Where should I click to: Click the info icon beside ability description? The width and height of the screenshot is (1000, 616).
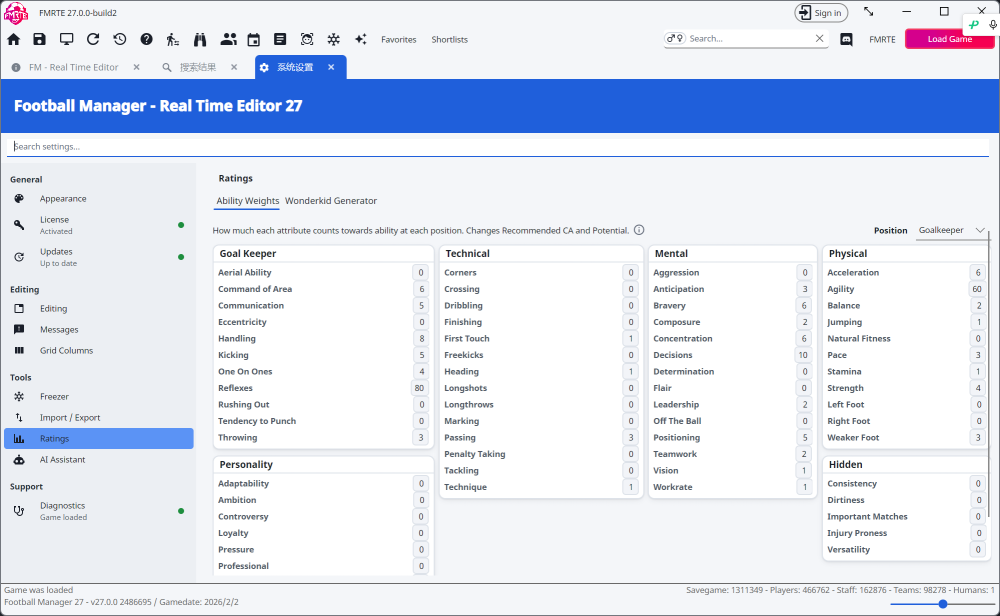(x=639, y=230)
